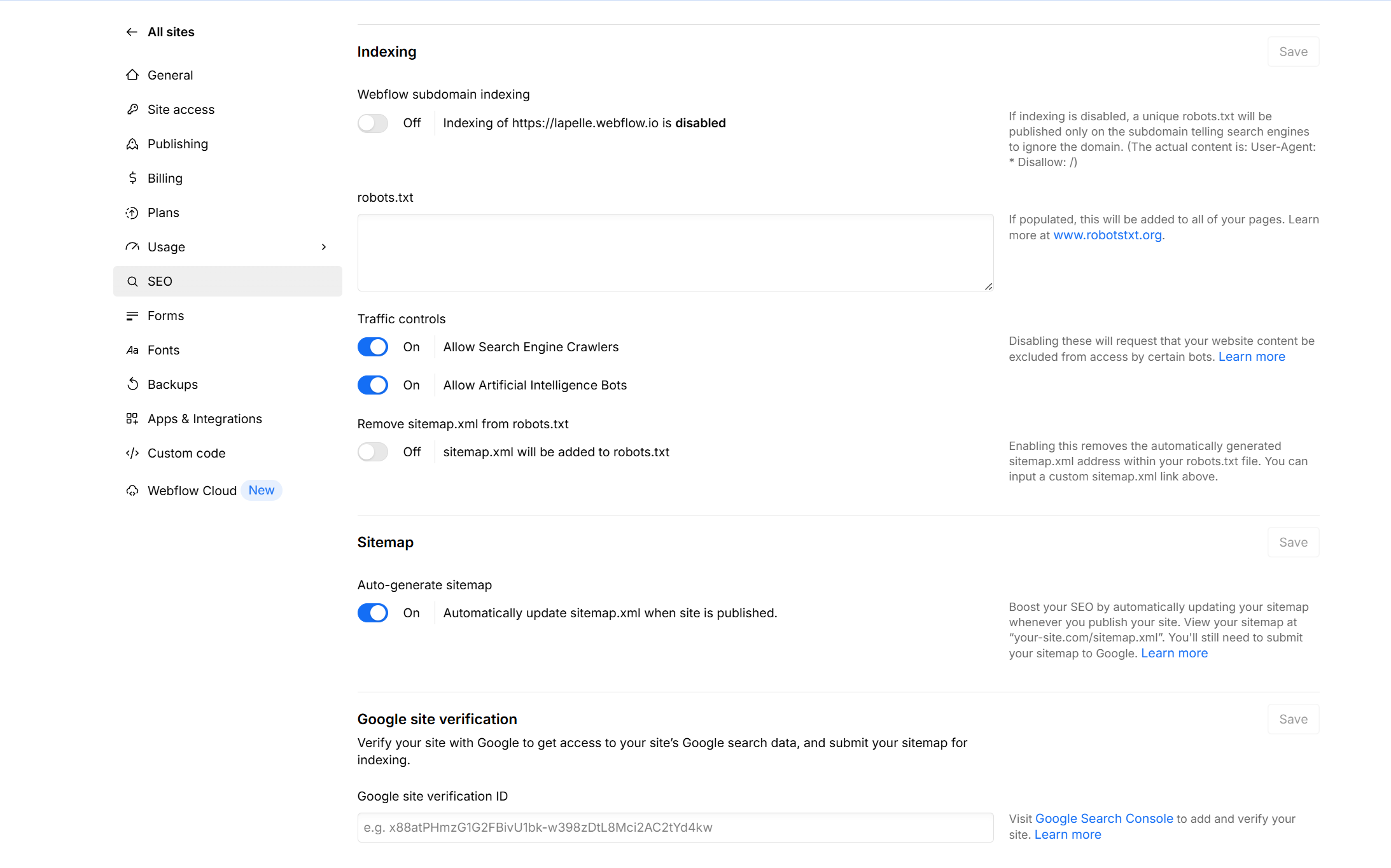Image resolution: width=1391 pixels, height=868 pixels.
Task: Open the Fonts settings page
Action: tap(164, 350)
